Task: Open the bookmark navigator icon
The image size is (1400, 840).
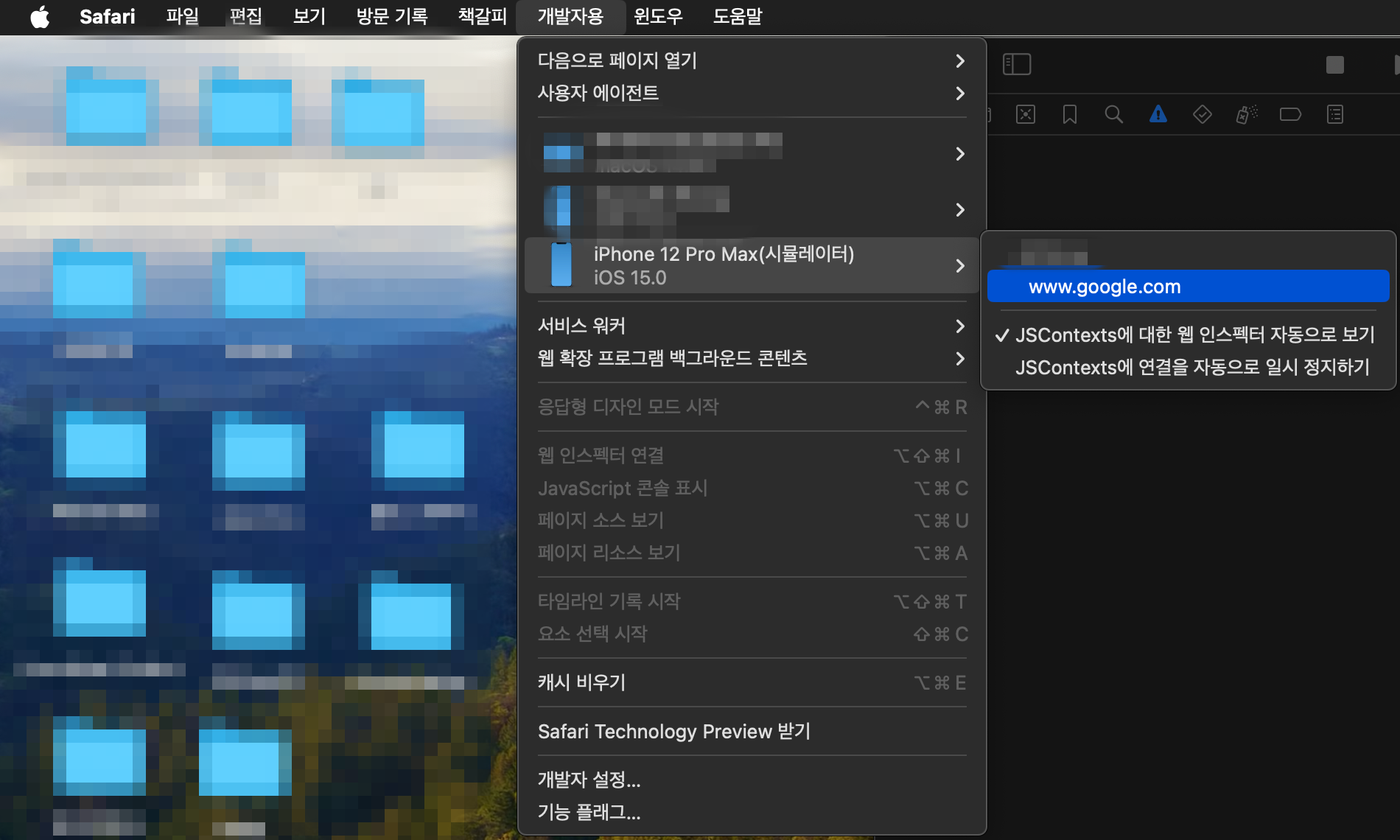Action: pyautogui.click(x=1070, y=114)
